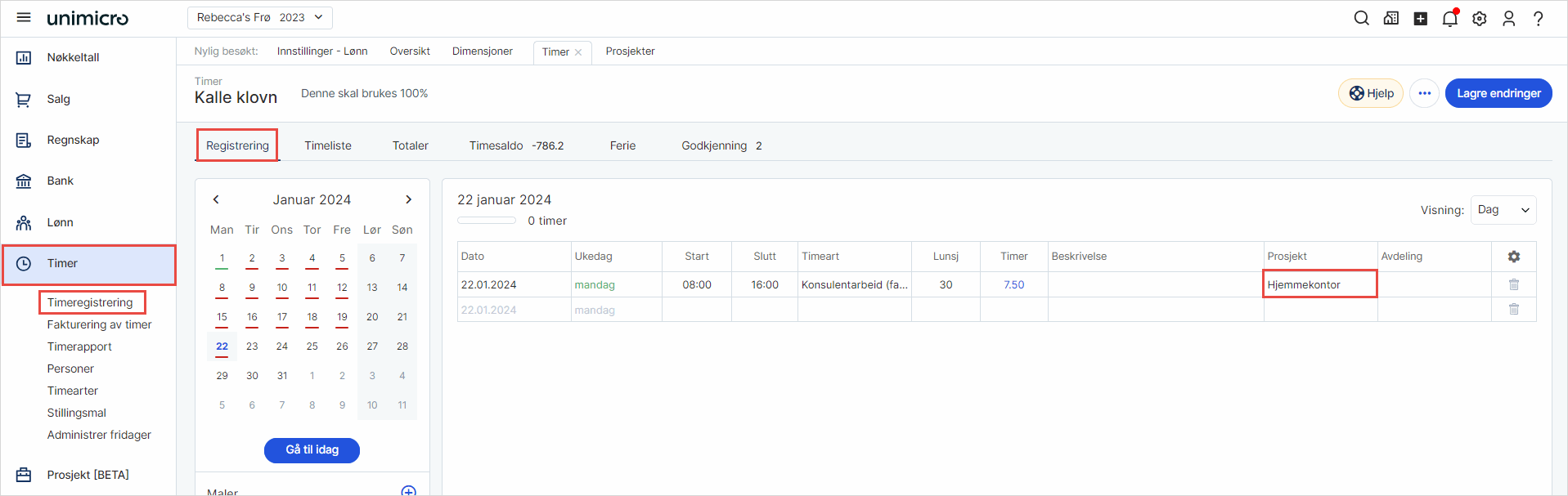Click the Hjemmekontor project cell
This screenshot has width=1568, height=496.
coord(1319,284)
